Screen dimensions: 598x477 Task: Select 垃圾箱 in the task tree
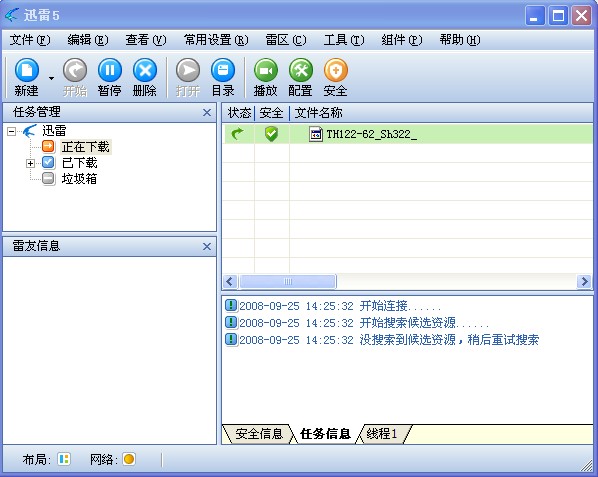click(79, 178)
